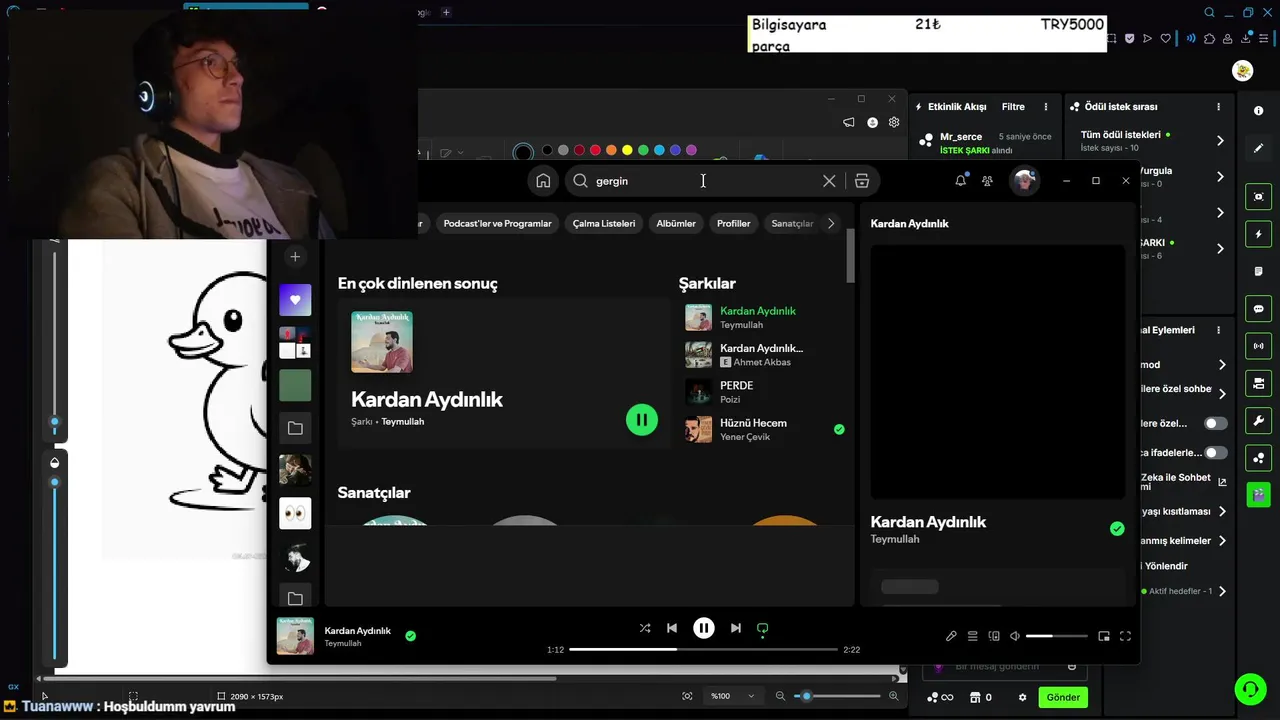Open the Filtre option in Etkinlik Akışı
The height and width of the screenshot is (720, 1280).
coord(1013,107)
